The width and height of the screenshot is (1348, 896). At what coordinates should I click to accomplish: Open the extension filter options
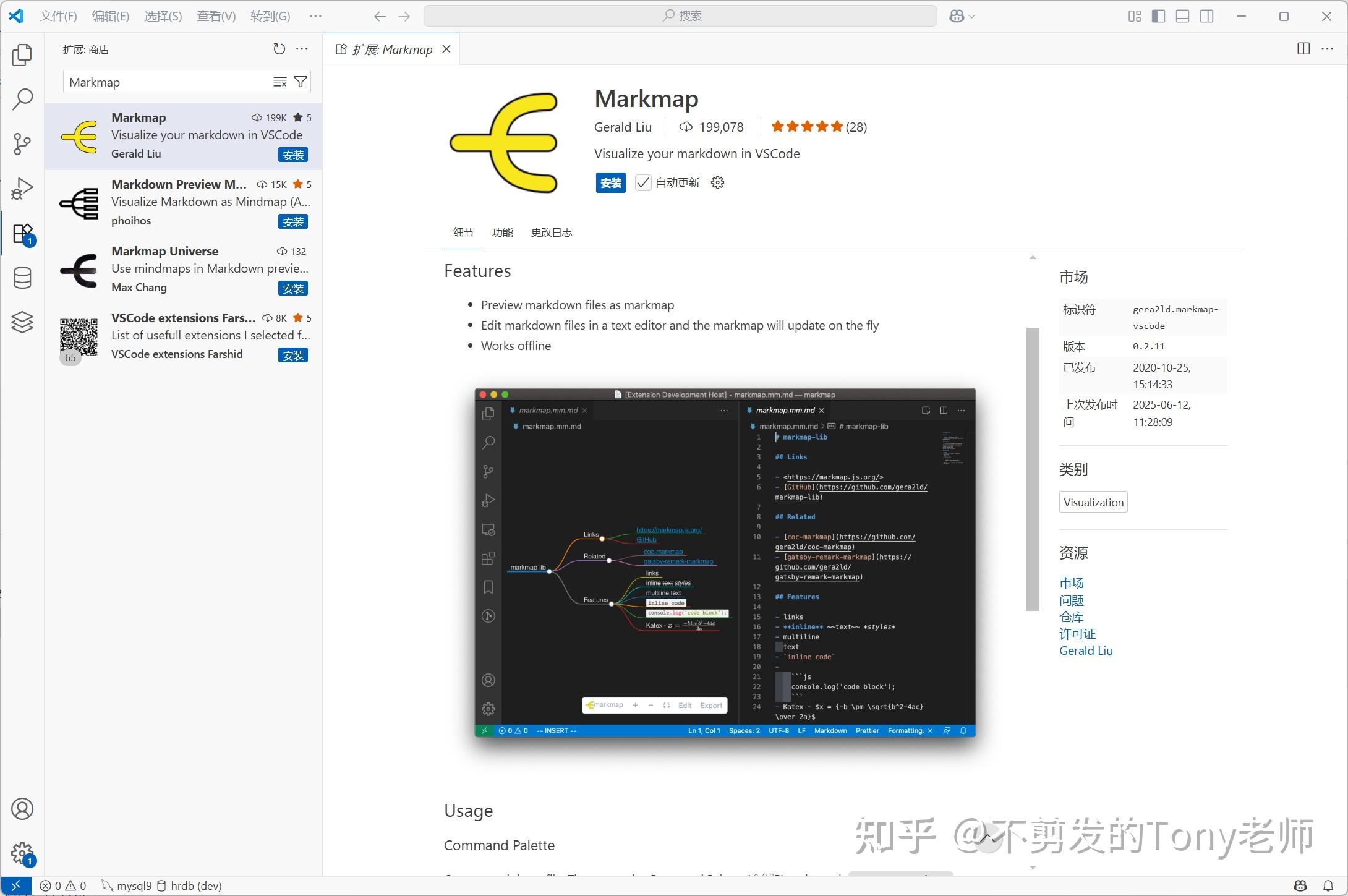coord(301,82)
